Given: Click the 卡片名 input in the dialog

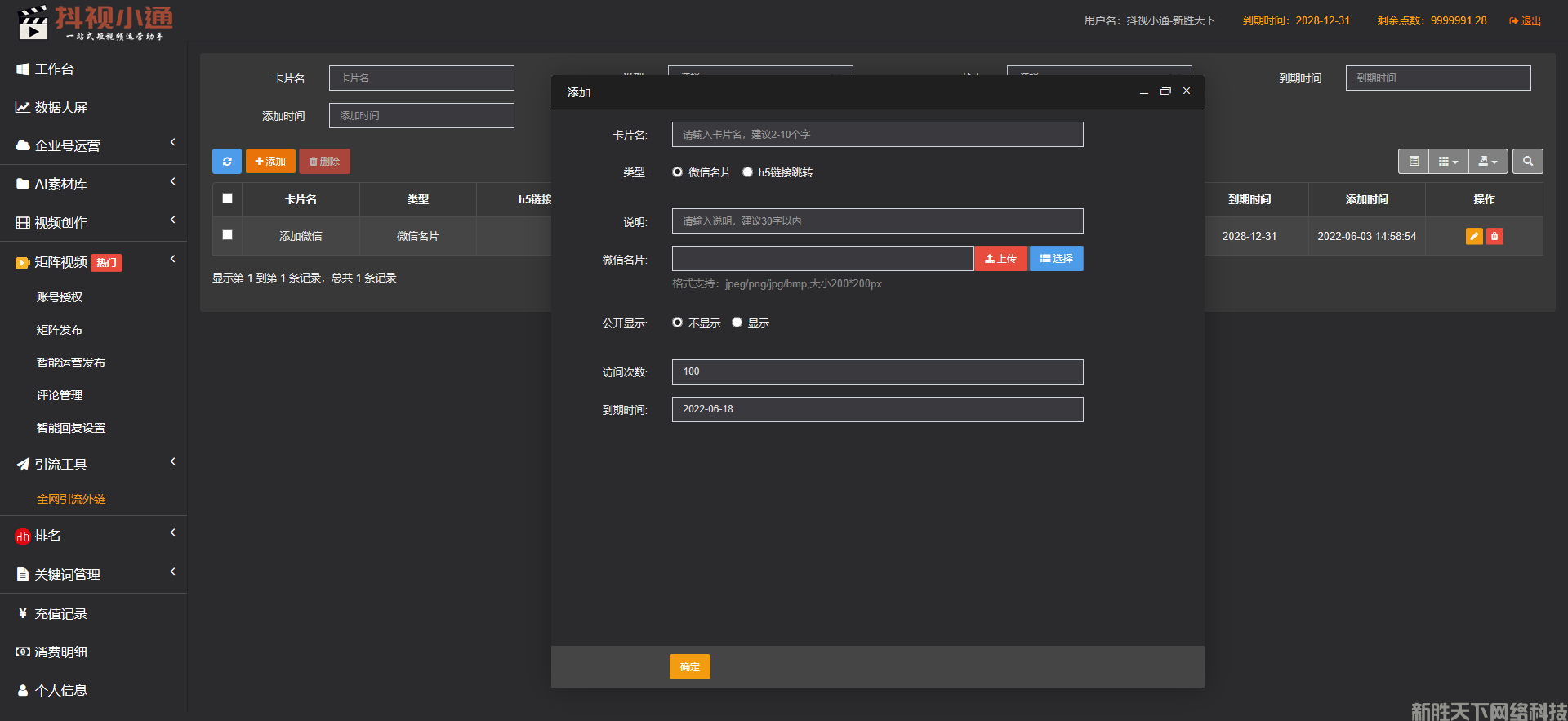Looking at the screenshot, I should pyautogui.click(x=877, y=135).
